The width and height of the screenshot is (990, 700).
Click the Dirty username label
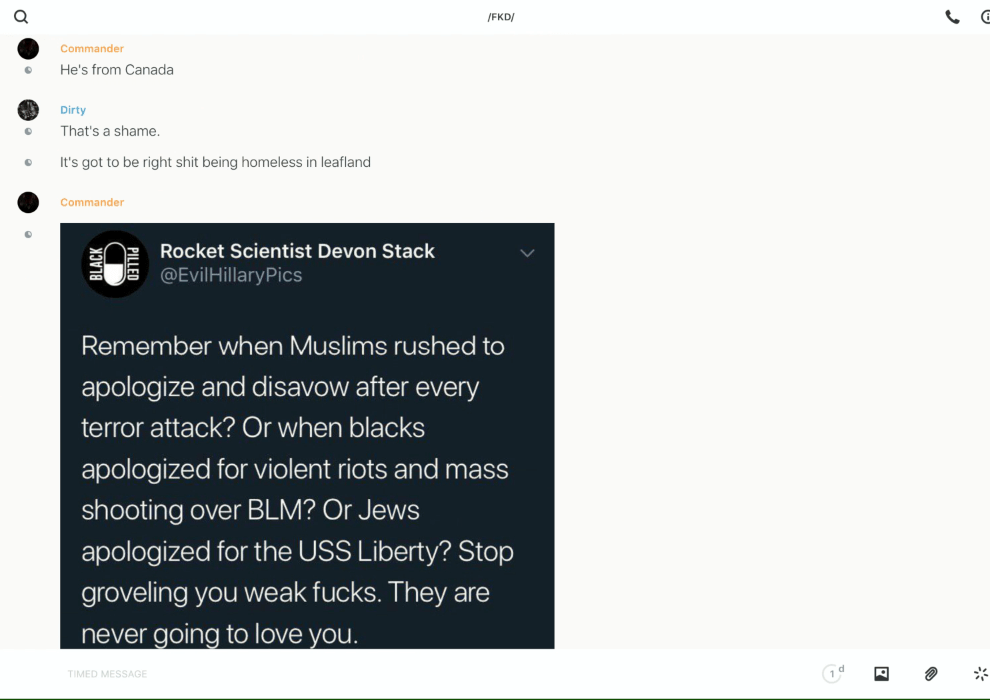[x=73, y=110]
